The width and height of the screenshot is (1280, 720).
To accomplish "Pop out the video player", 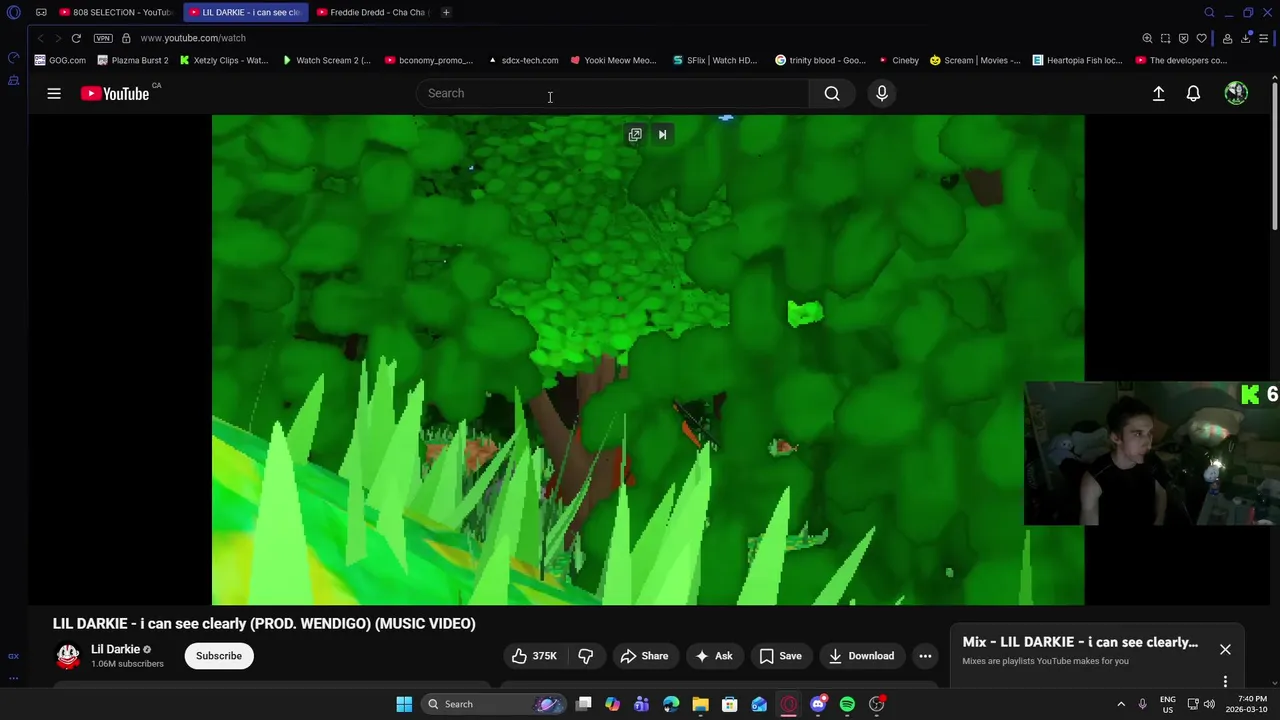I will (x=635, y=134).
